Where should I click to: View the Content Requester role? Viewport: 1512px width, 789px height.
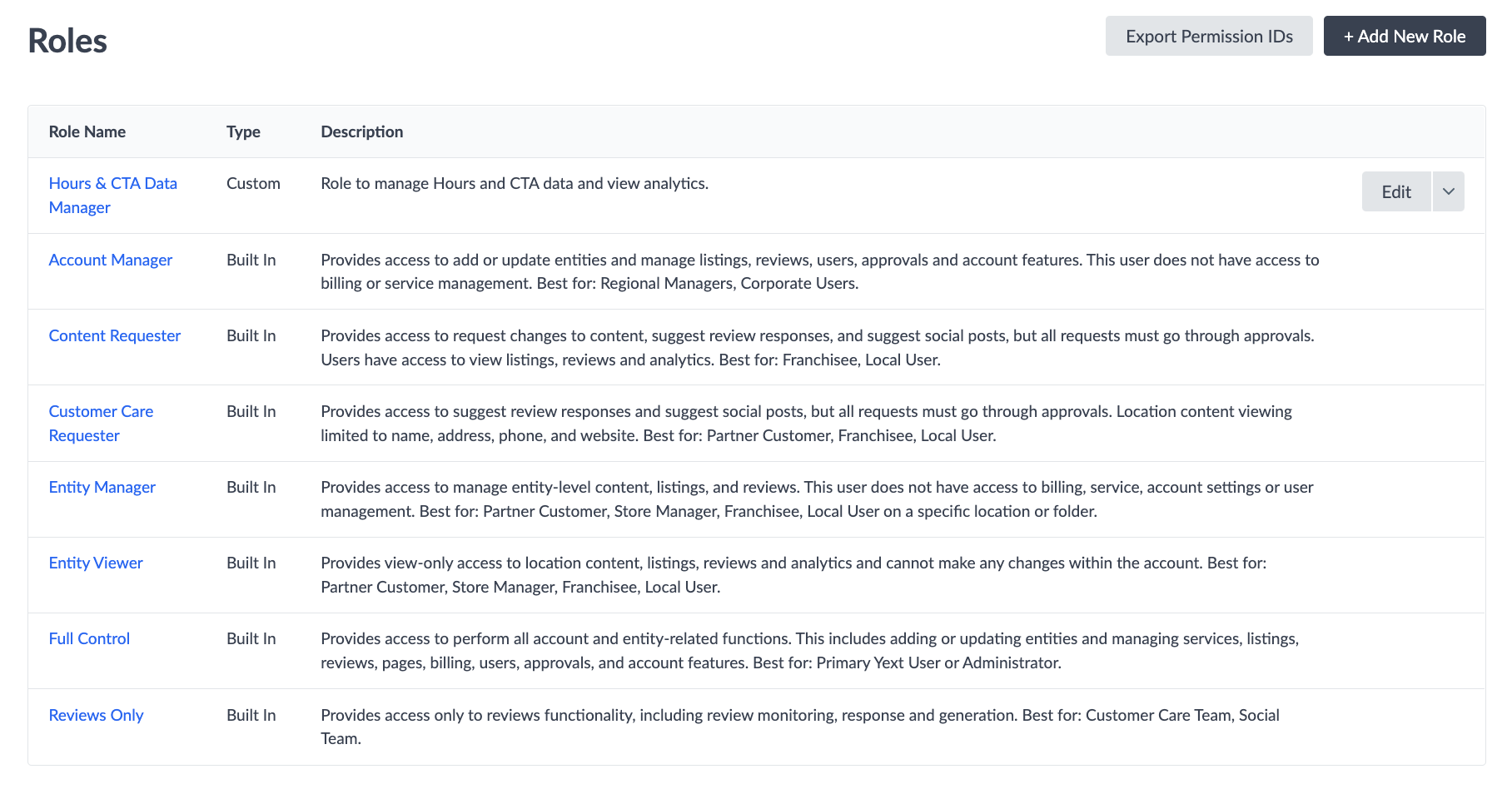tap(115, 335)
